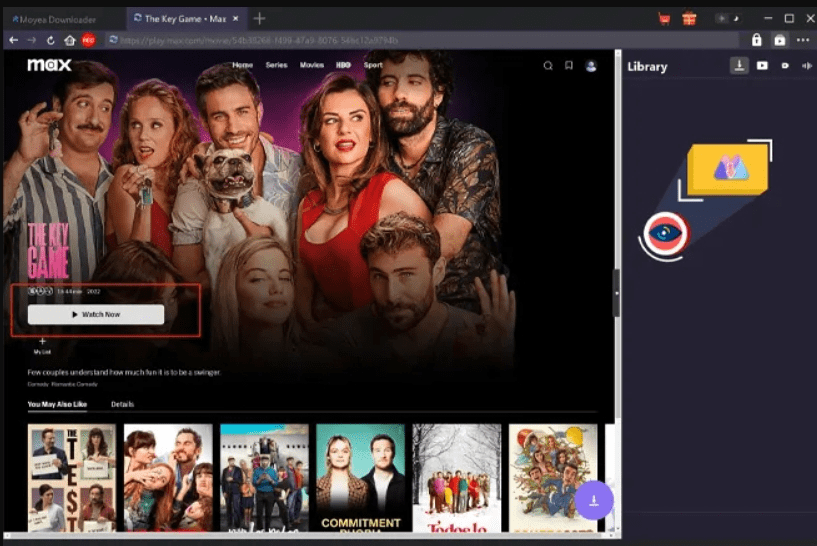Open the Movies menu on Max
Screen dimensions: 817x546
point(312,65)
